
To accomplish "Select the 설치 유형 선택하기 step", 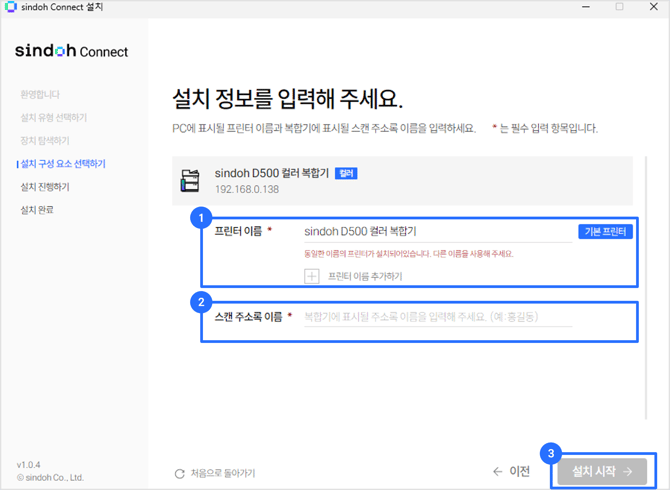I will [x=54, y=117].
